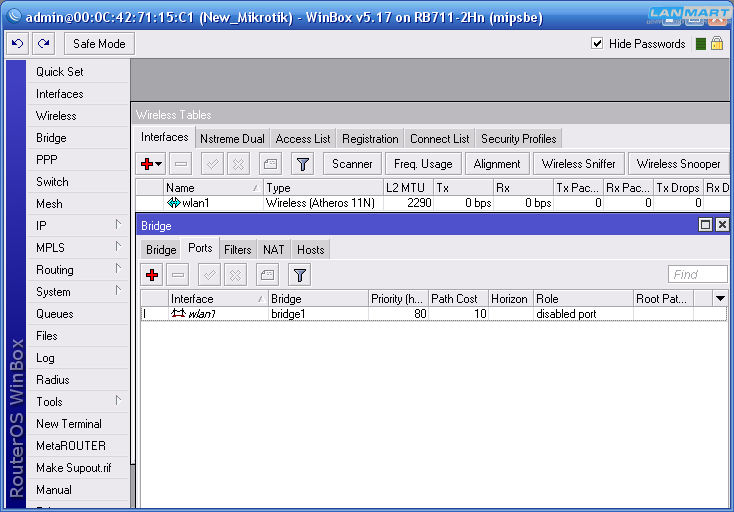Click enable checkmark icon in Wireless Tables

click(x=212, y=164)
